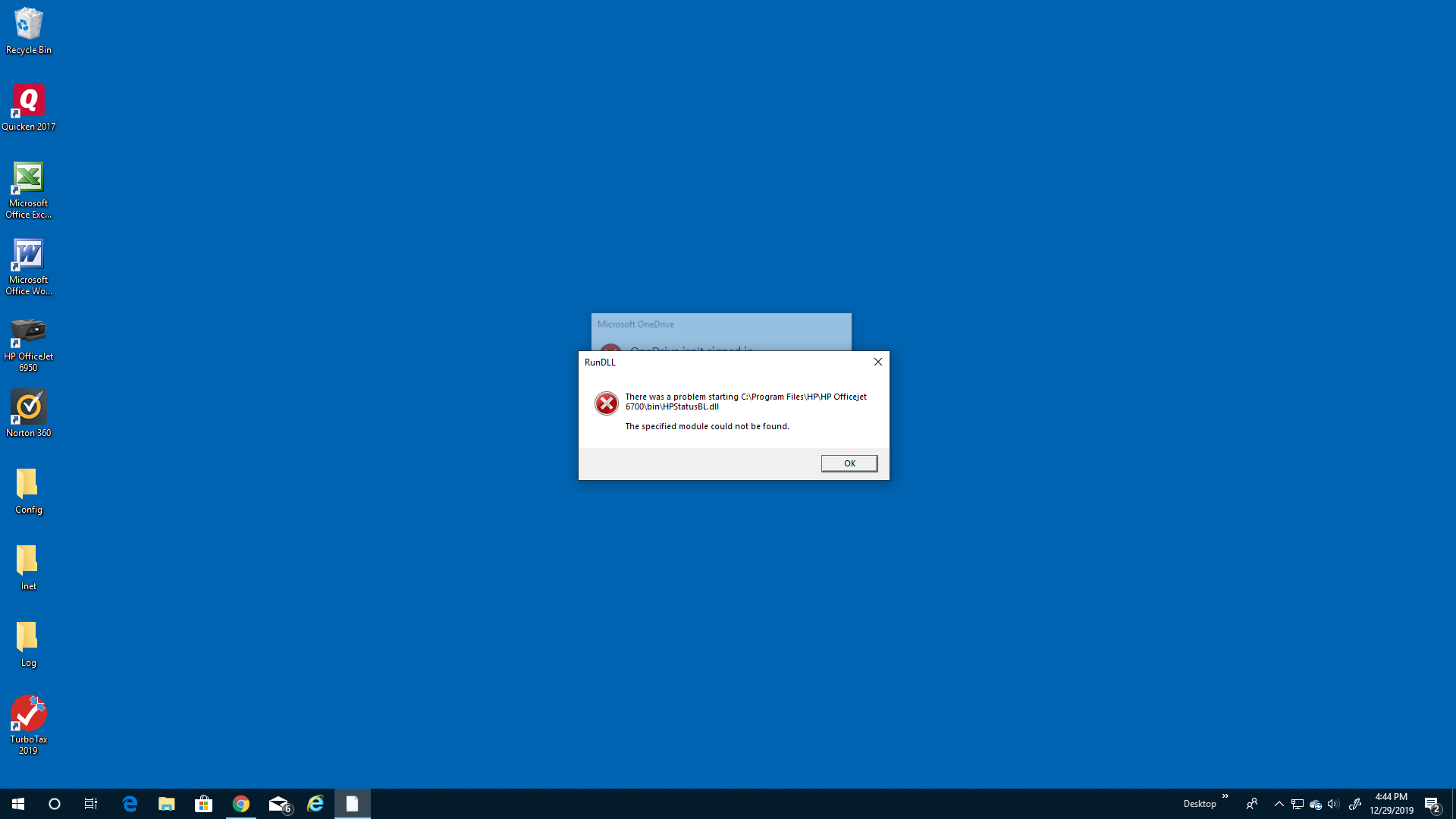This screenshot has height=819, width=1456.
Task: Click OK in the RunDLL error dialog
Action: (x=849, y=463)
